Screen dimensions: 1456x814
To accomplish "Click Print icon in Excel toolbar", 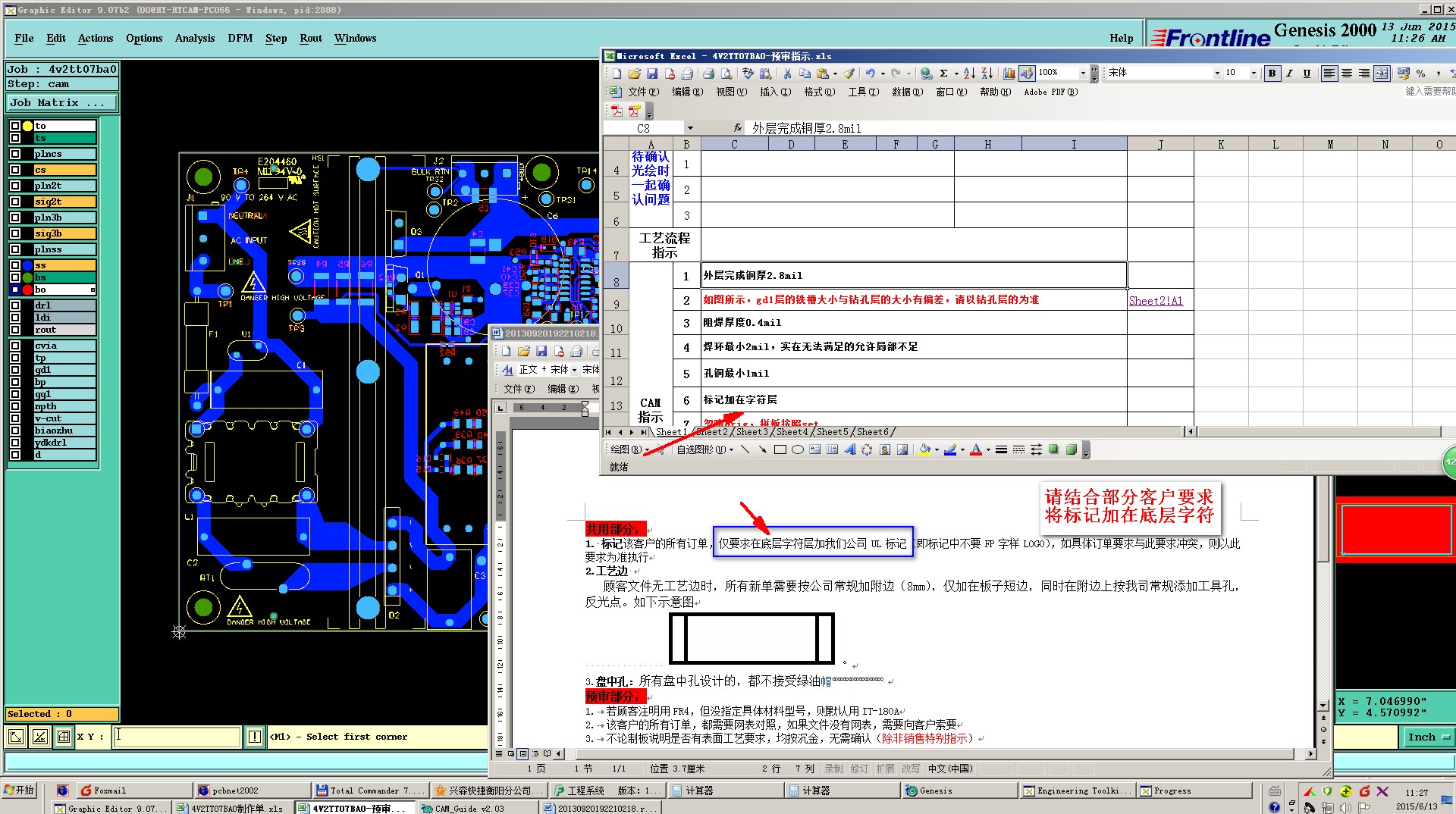I will [708, 74].
